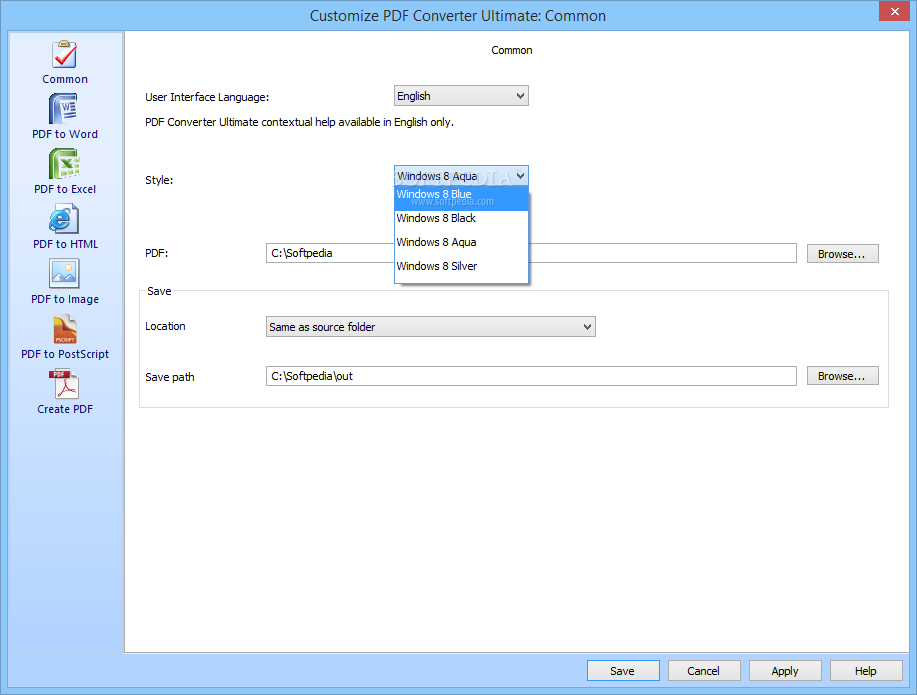Viewport: 917px width, 695px height.
Task: Open the Common settings icon
Action: click(x=64, y=54)
